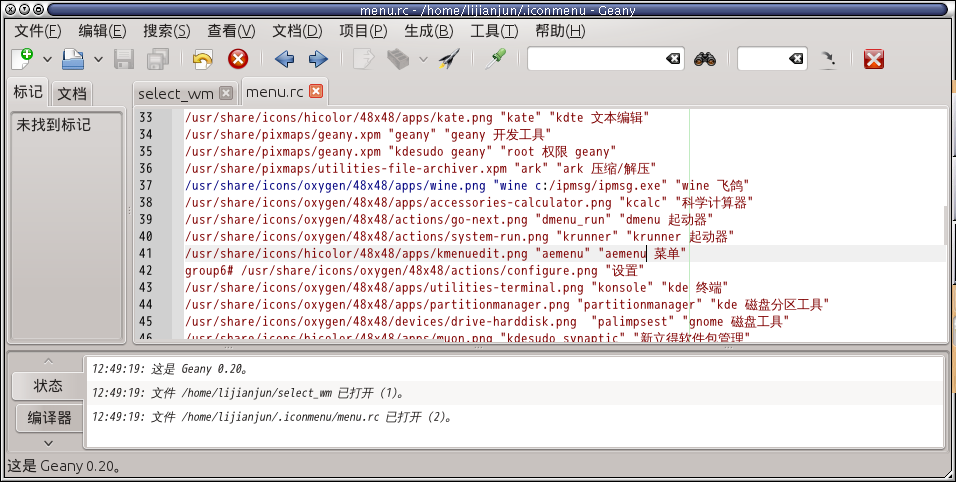Image resolution: width=956 pixels, height=482 pixels.
Task: Click the up chevron above message tabs
Action: coord(48,361)
